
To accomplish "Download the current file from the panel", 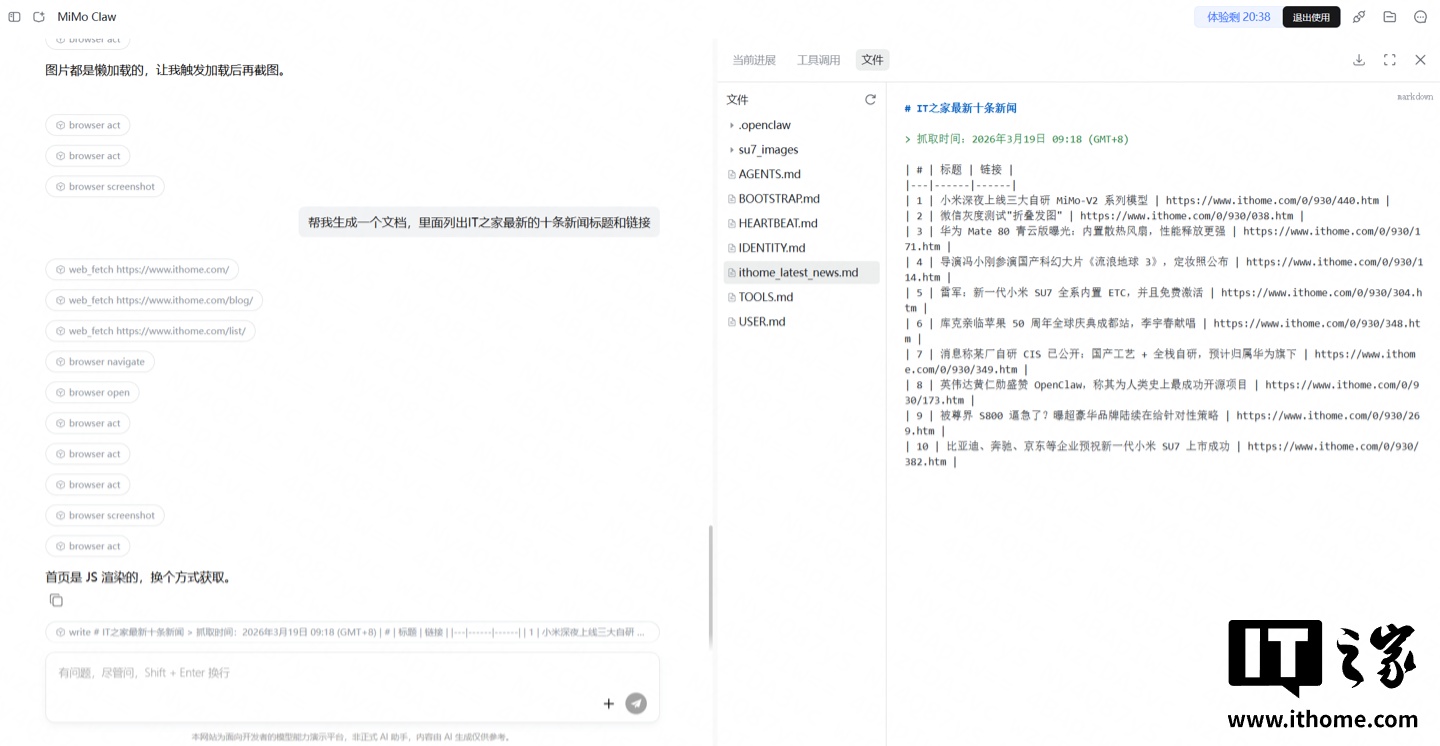I will click(1359, 60).
